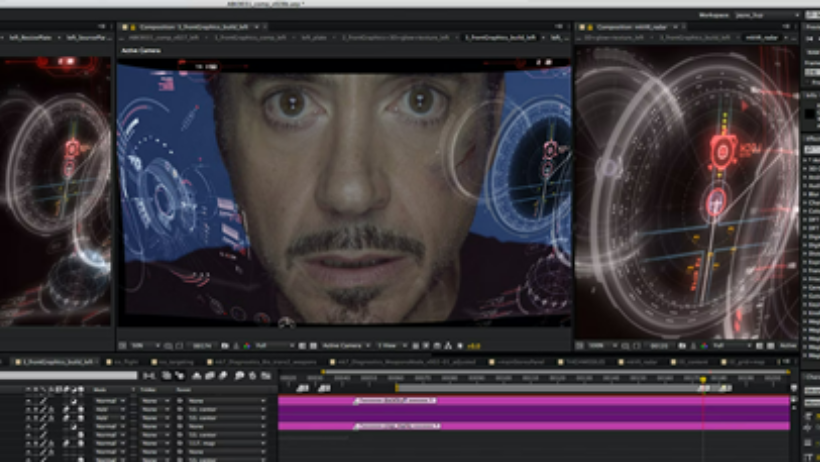This screenshot has height=462, width=820.
Task: Toggle 3D switch on the '117. map' parented layer
Action: pyautogui.click(x=81, y=443)
